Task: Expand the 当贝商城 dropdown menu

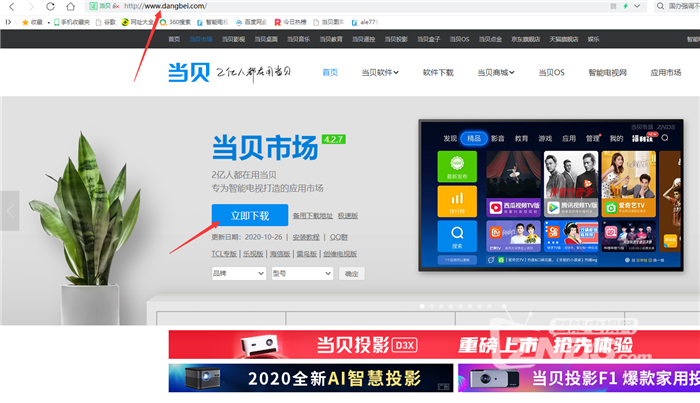Action: [x=496, y=72]
